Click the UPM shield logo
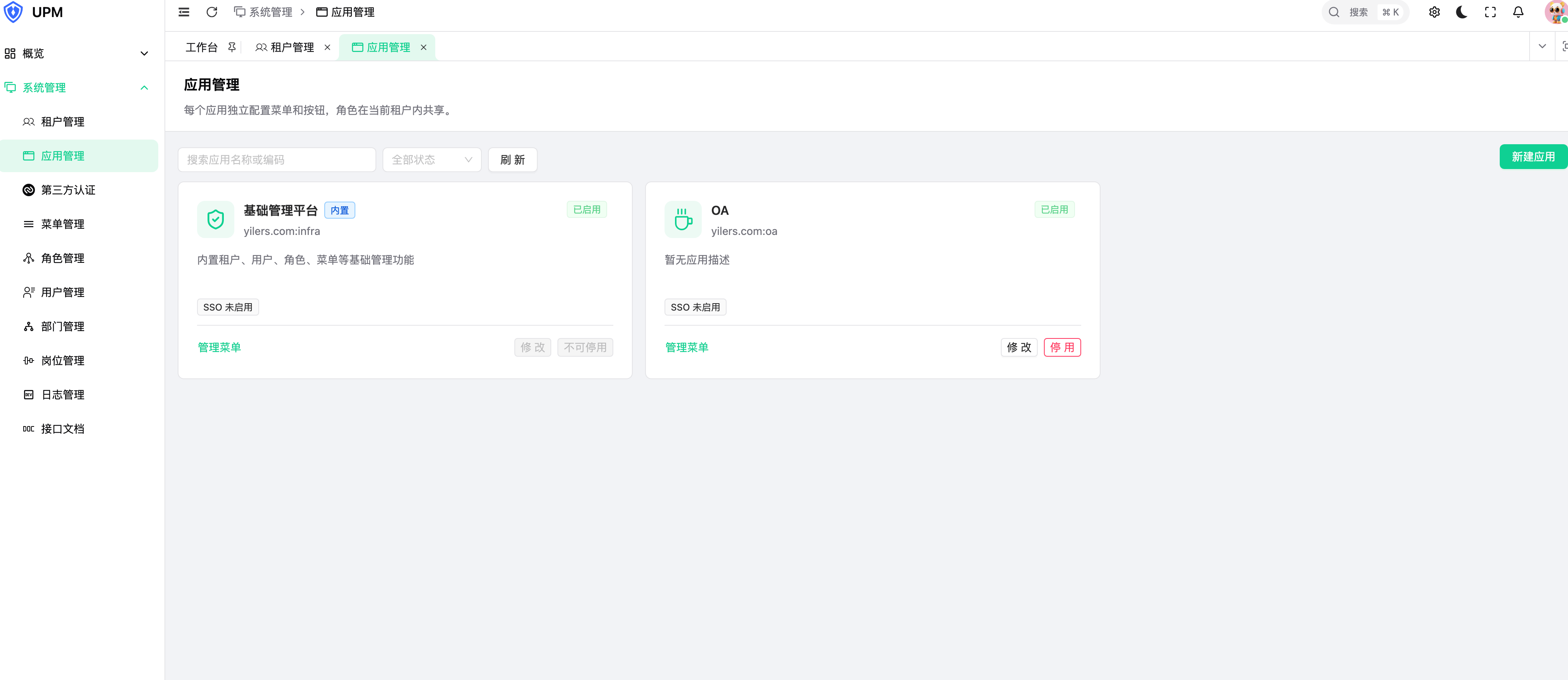The width and height of the screenshot is (1568, 680). (x=13, y=12)
